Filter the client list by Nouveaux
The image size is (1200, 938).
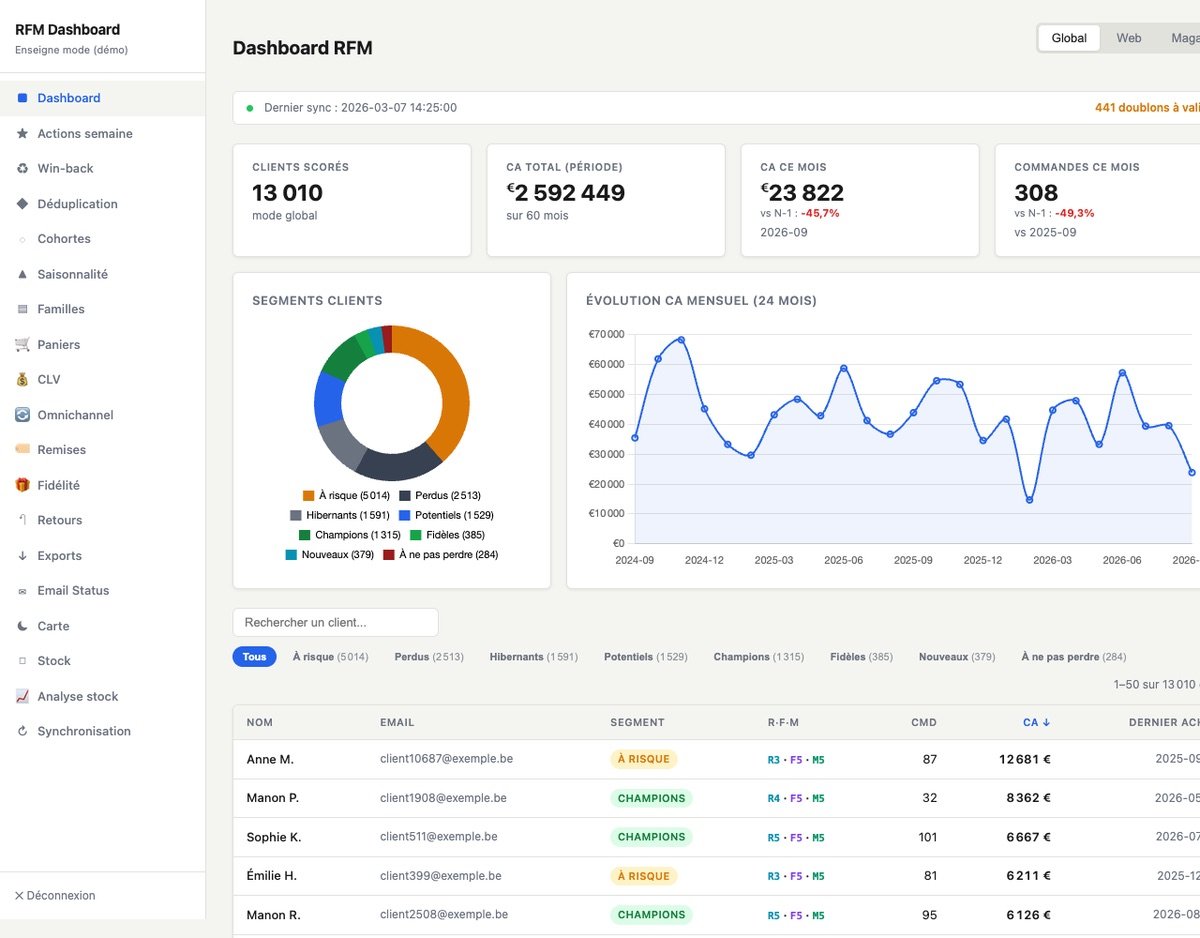(x=957, y=657)
